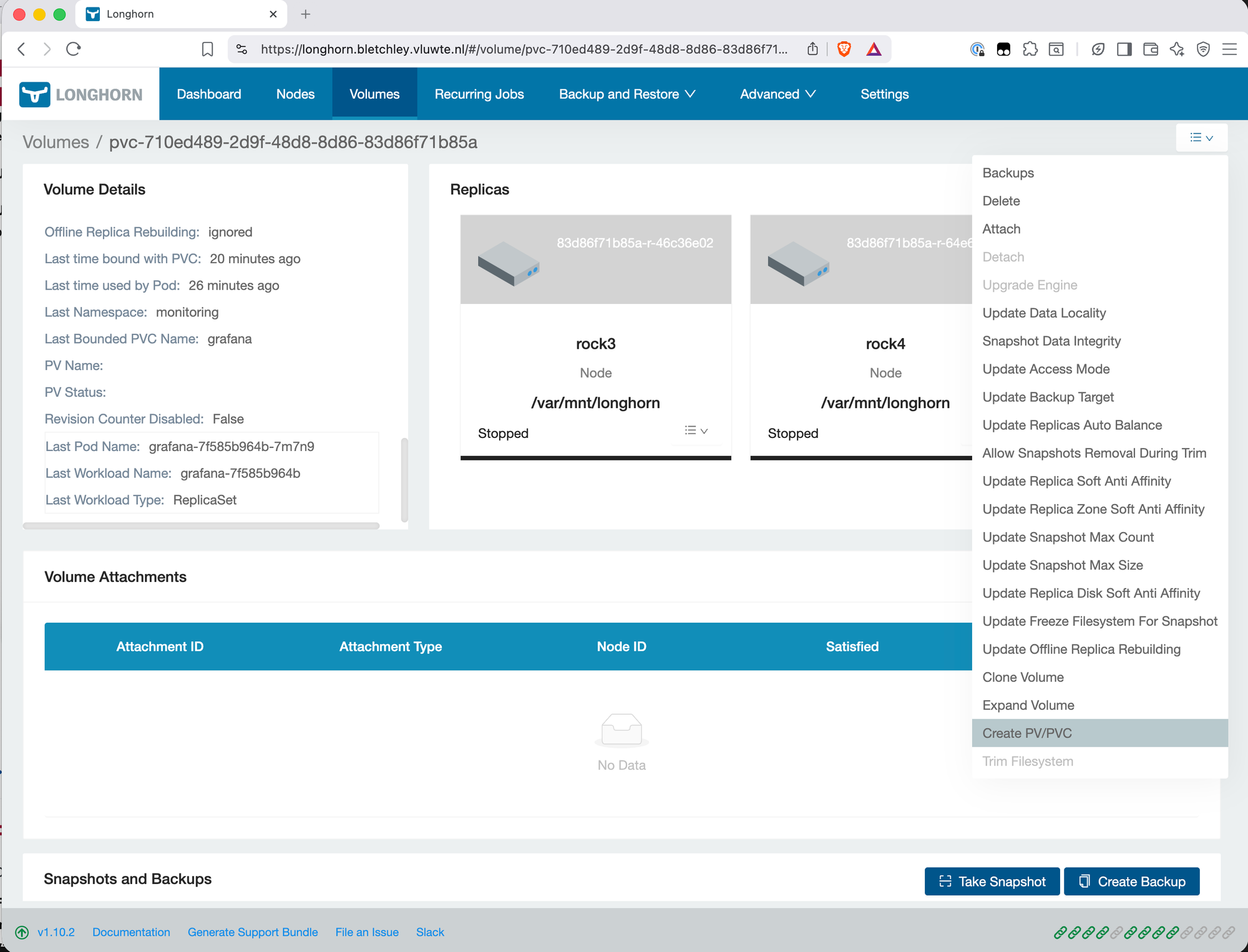The width and height of the screenshot is (1248, 952).
Task: Click the rock3 replica disk image
Action: [509, 263]
